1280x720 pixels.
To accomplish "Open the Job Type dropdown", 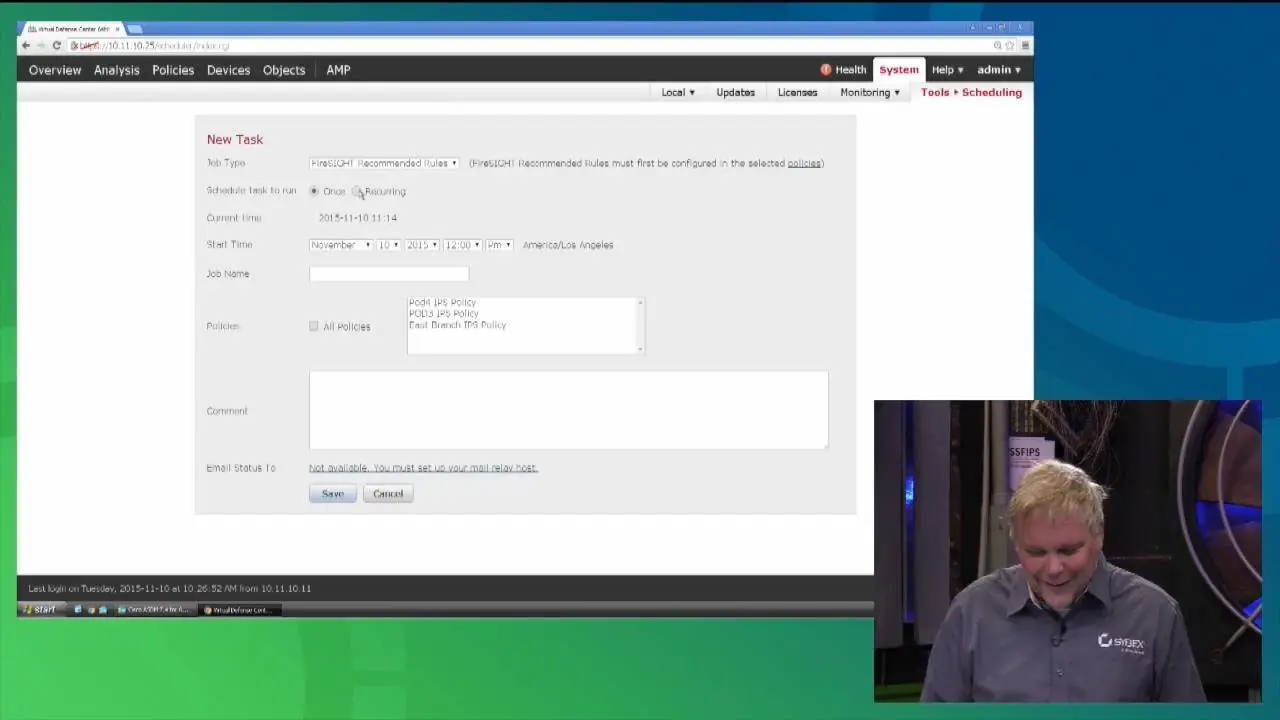I will tap(384, 163).
